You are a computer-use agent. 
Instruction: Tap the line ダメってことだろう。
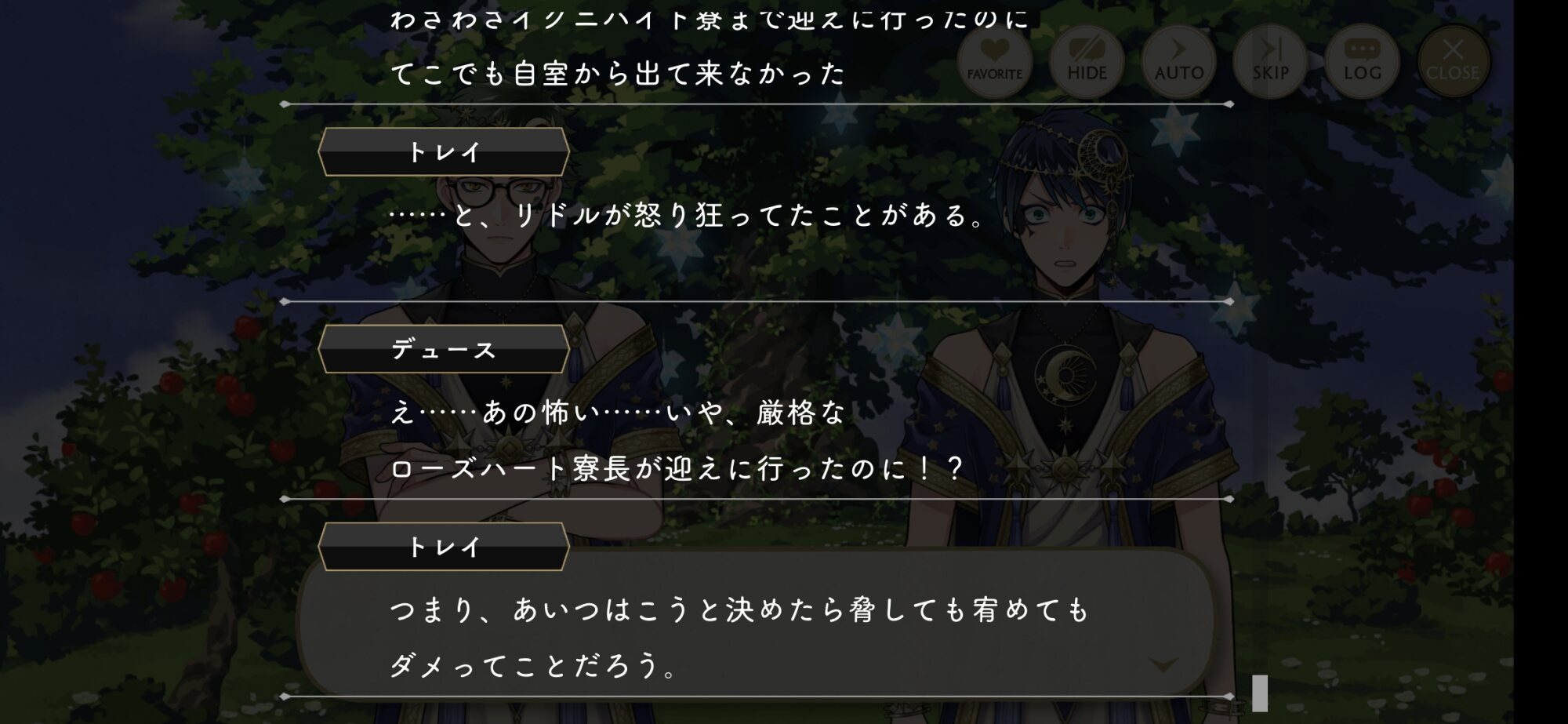[x=533, y=666]
